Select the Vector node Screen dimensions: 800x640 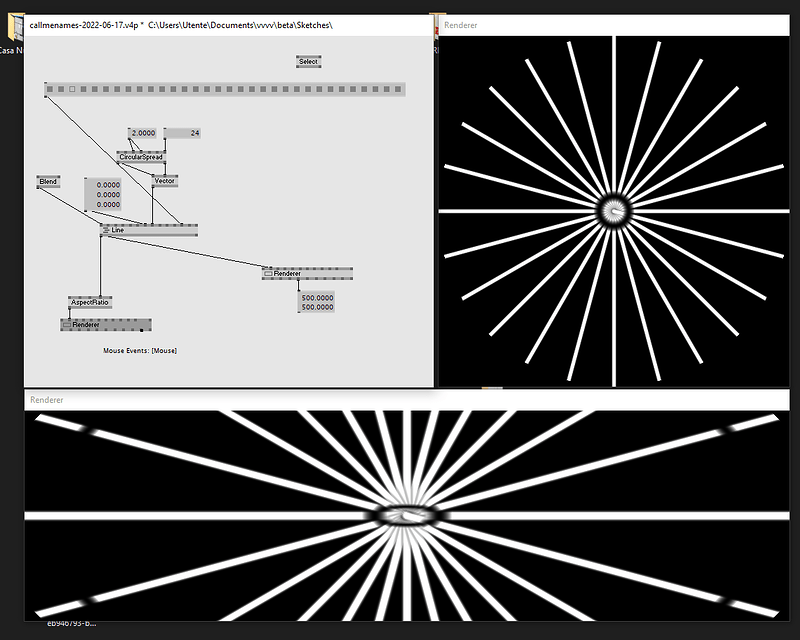(165, 181)
